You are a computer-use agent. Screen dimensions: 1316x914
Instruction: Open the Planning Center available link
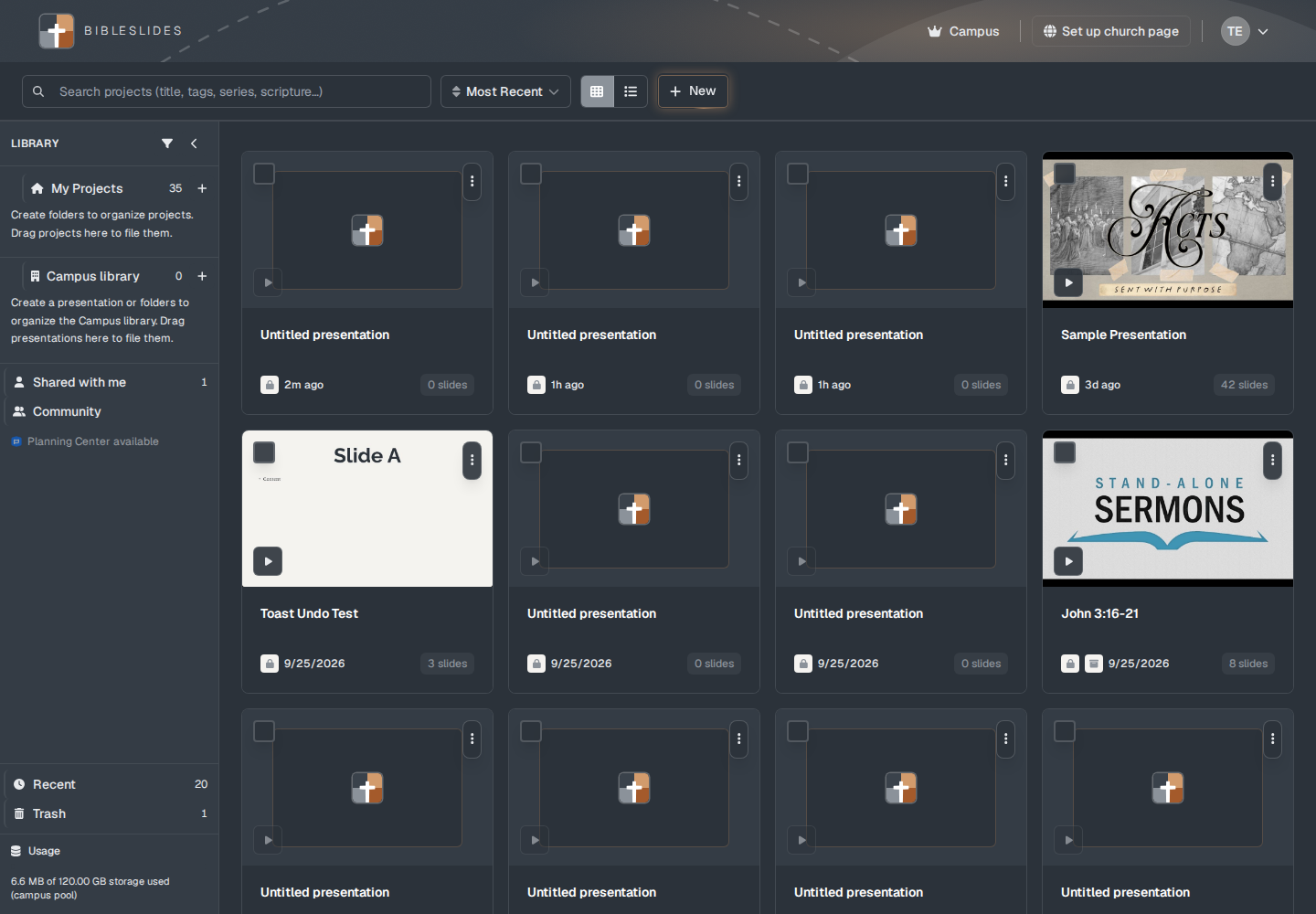[x=85, y=441]
